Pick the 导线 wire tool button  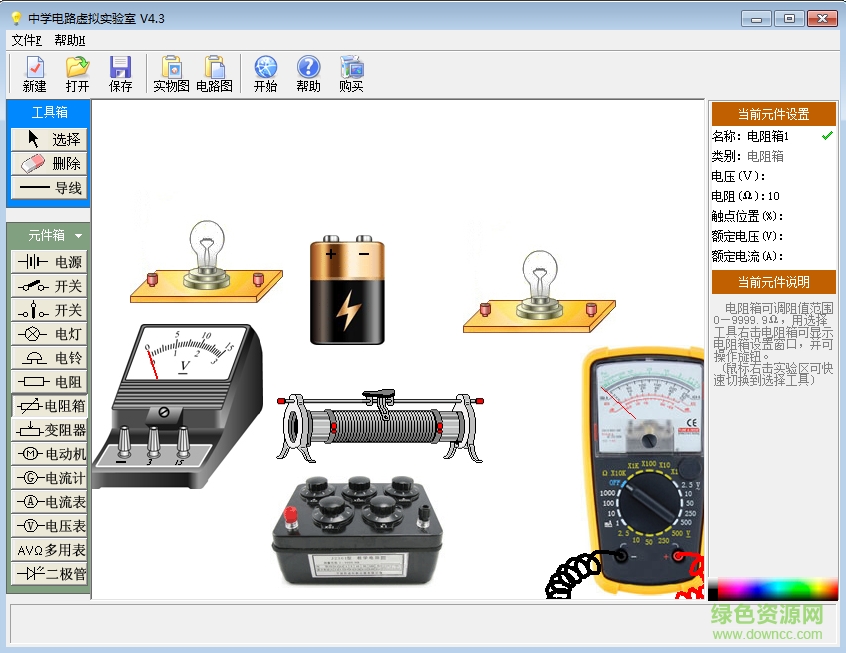[50, 187]
